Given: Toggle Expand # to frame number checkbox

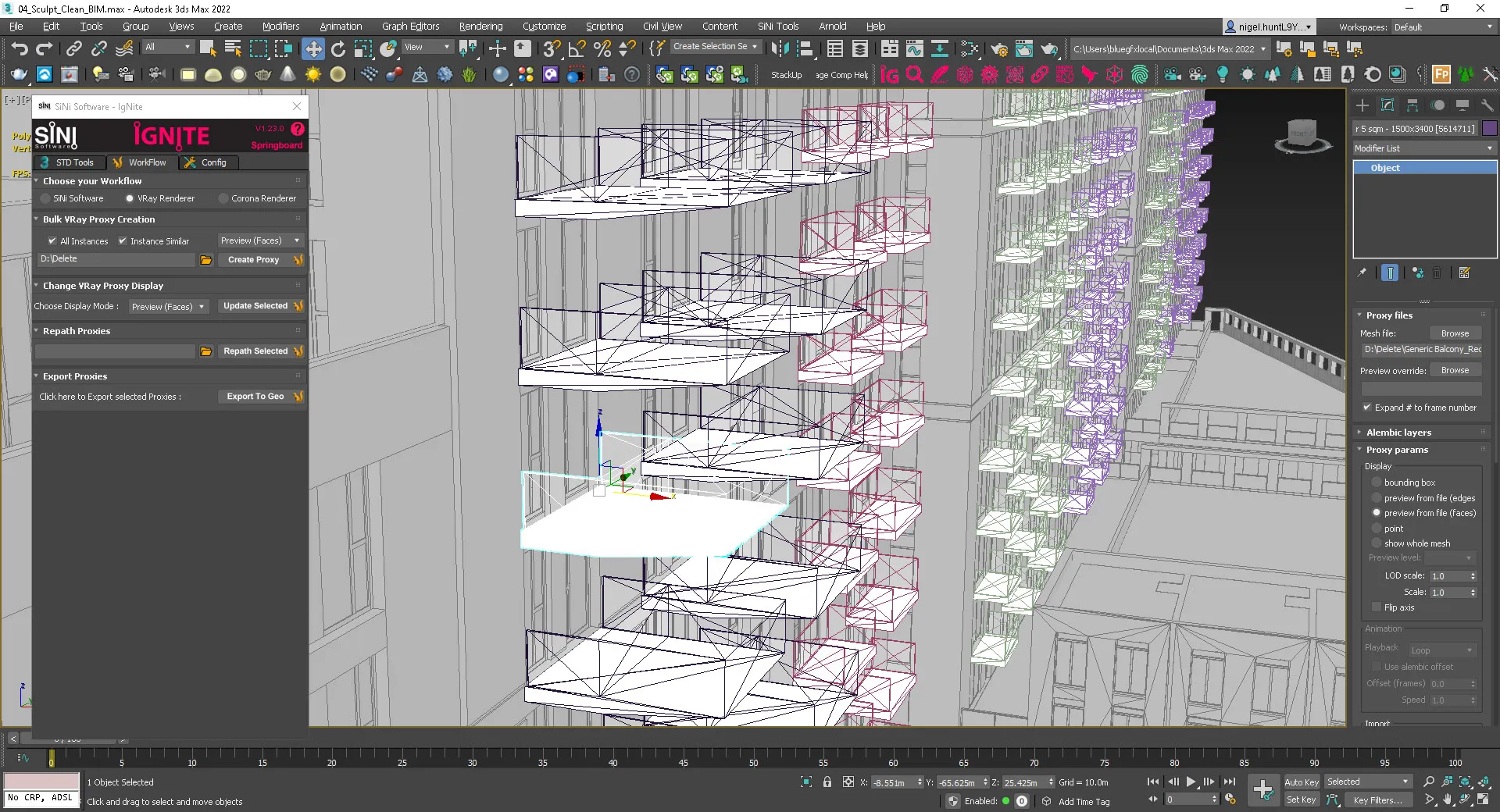Looking at the screenshot, I should point(1367,408).
